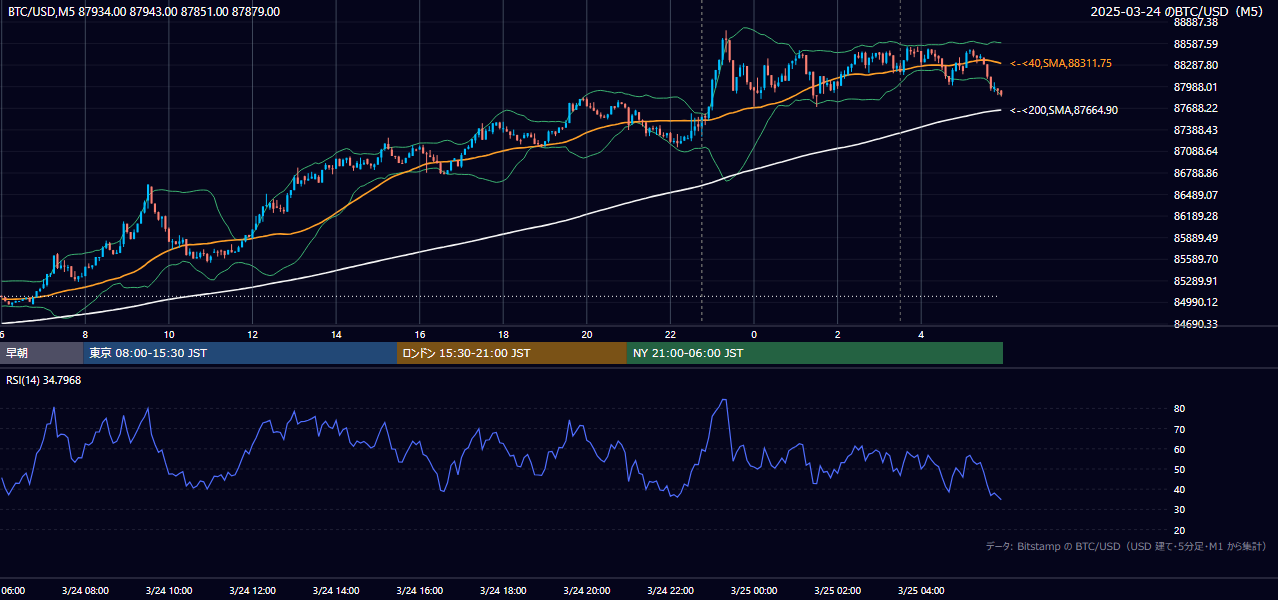
Task: Click the bottom date label 3/24 12:00
Action: pos(252,591)
